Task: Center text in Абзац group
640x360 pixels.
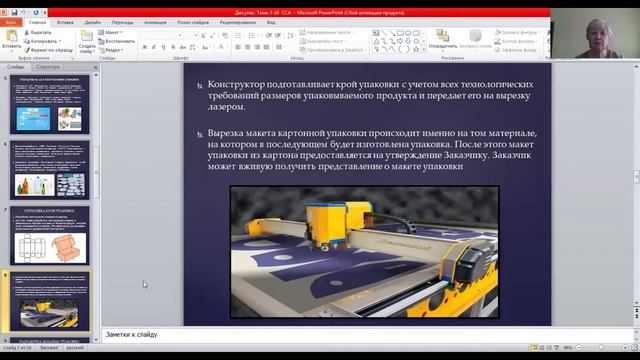Action: [247, 47]
